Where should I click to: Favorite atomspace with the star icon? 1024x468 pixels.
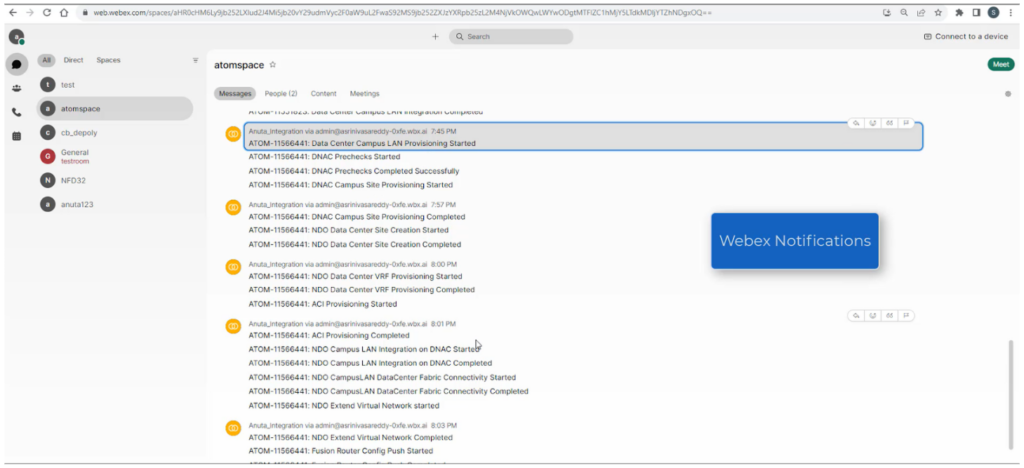click(x=273, y=65)
